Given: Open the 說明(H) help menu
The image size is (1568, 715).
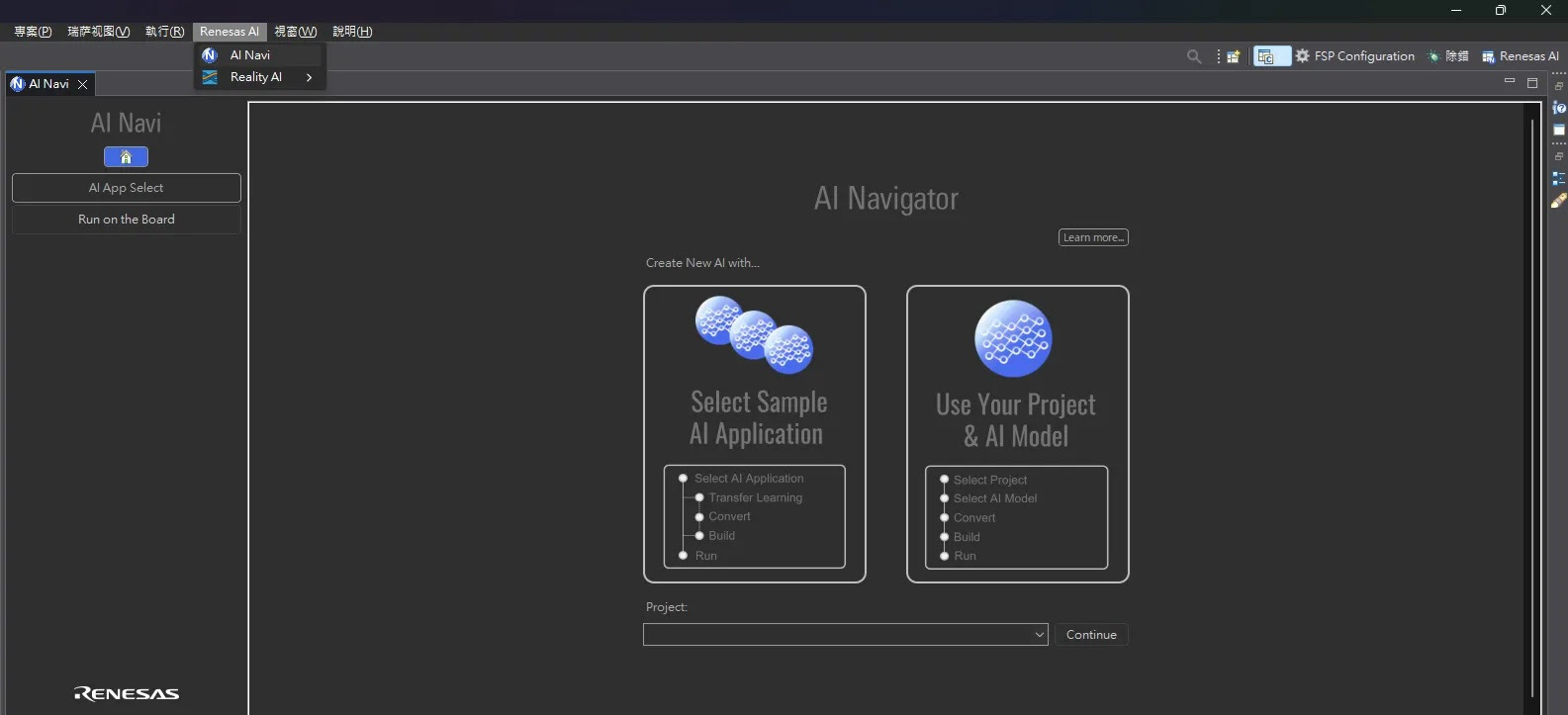Looking at the screenshot, I should 352,32.
